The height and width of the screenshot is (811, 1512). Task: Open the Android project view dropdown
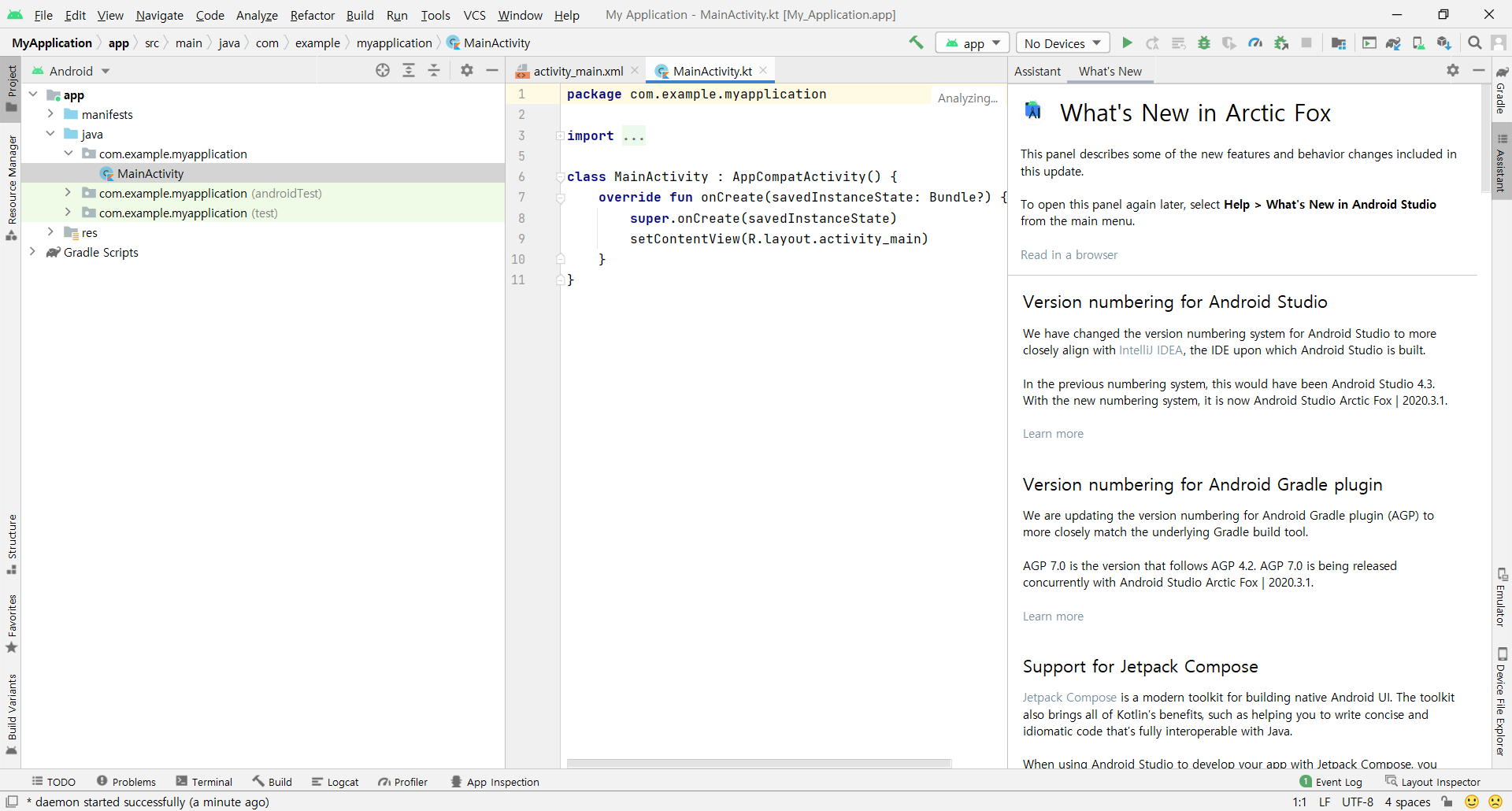click(x=70, y=71)
